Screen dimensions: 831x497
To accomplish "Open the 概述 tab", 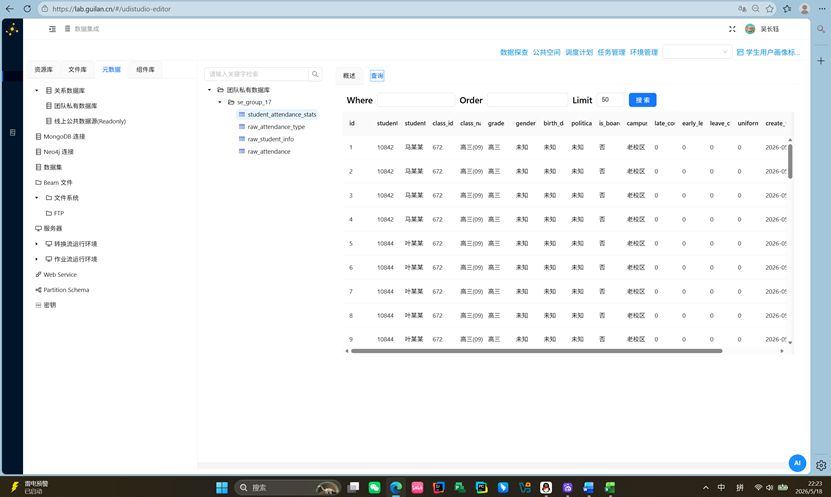I will [x=349, y=76].
